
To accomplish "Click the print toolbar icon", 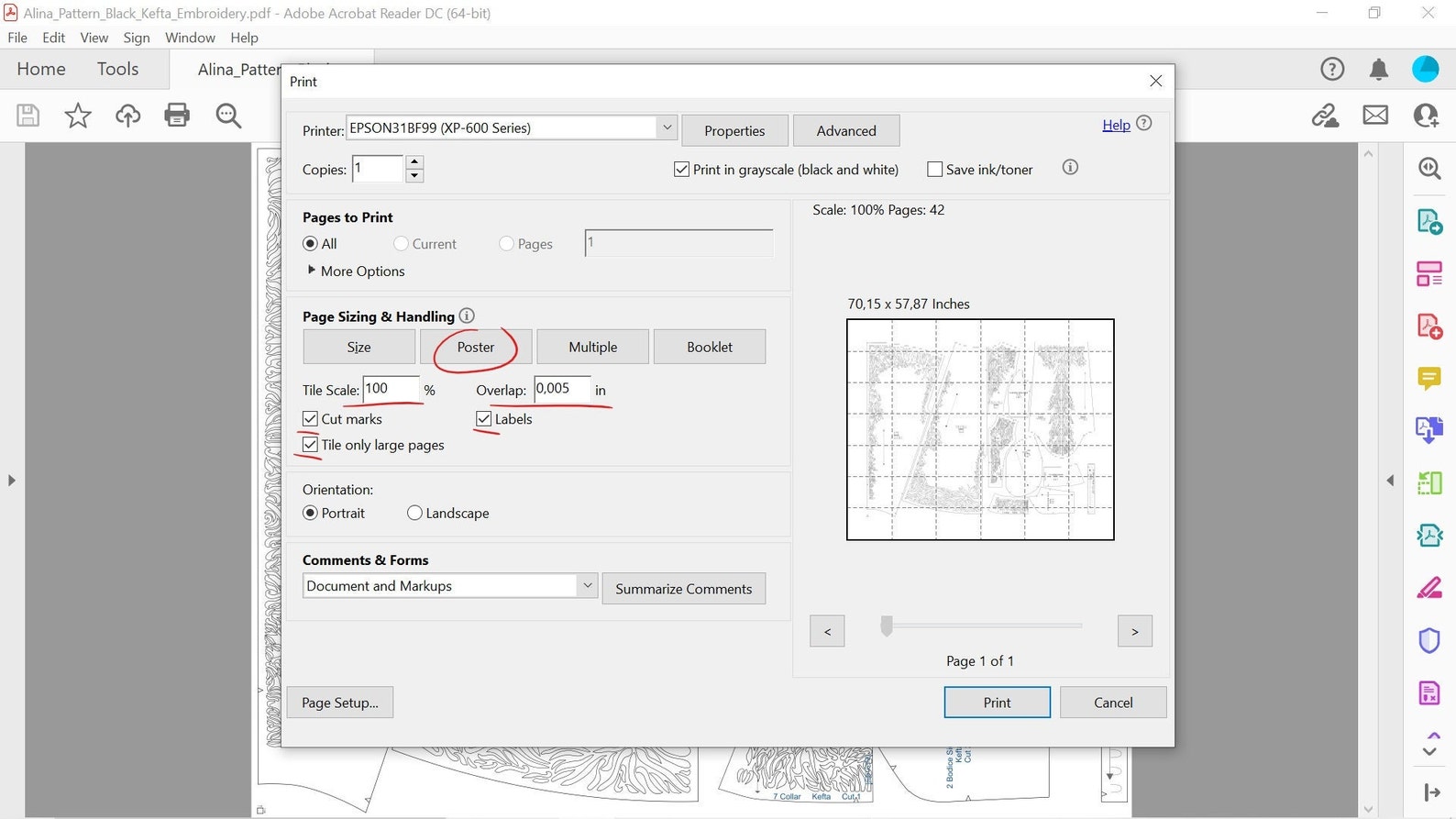I will tap(177, 115).
